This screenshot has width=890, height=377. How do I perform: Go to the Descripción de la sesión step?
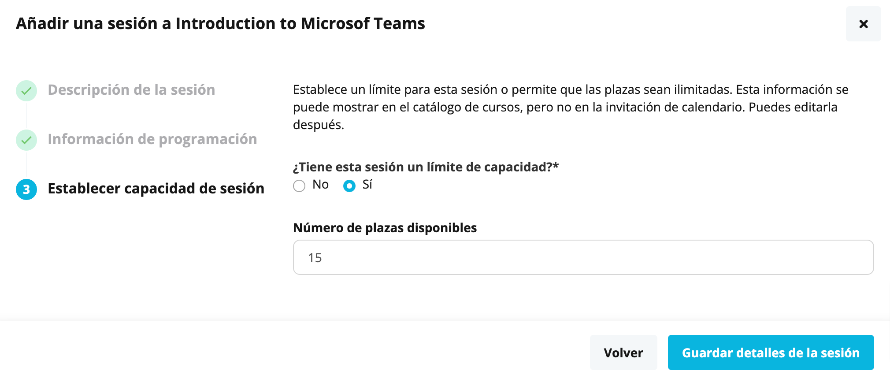131,90
